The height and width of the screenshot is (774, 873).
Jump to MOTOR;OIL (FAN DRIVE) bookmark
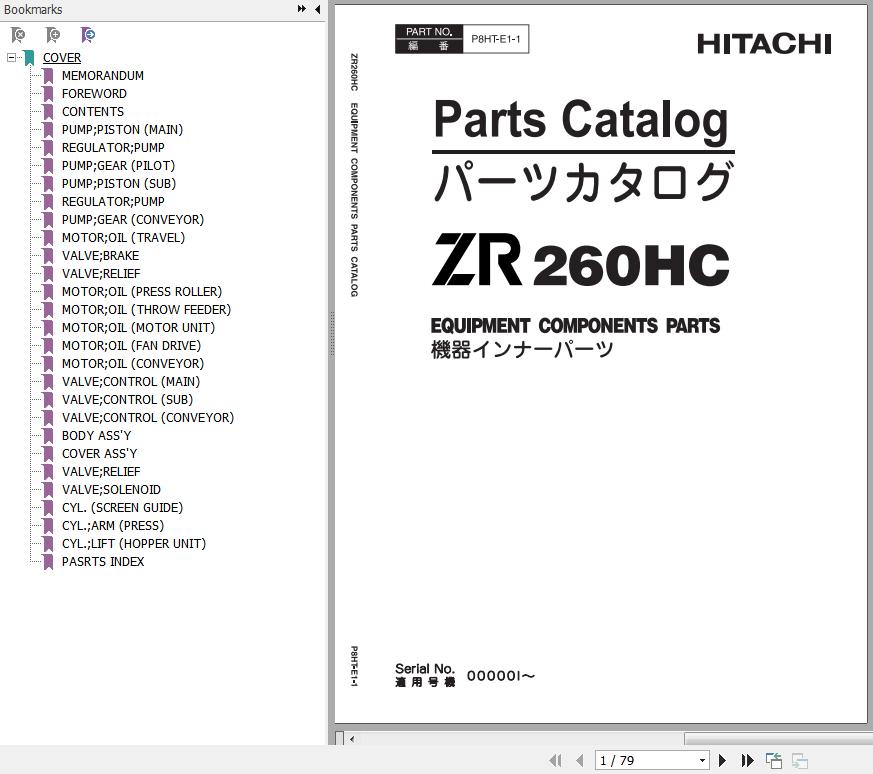131,346
